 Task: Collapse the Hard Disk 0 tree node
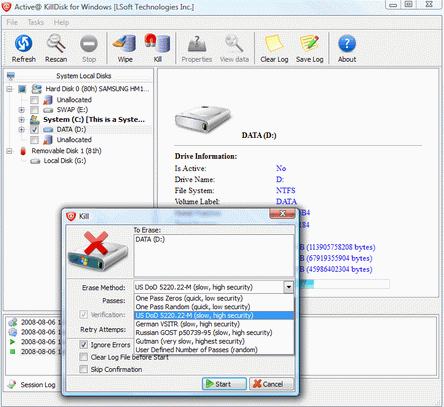[x=10, y=89]
